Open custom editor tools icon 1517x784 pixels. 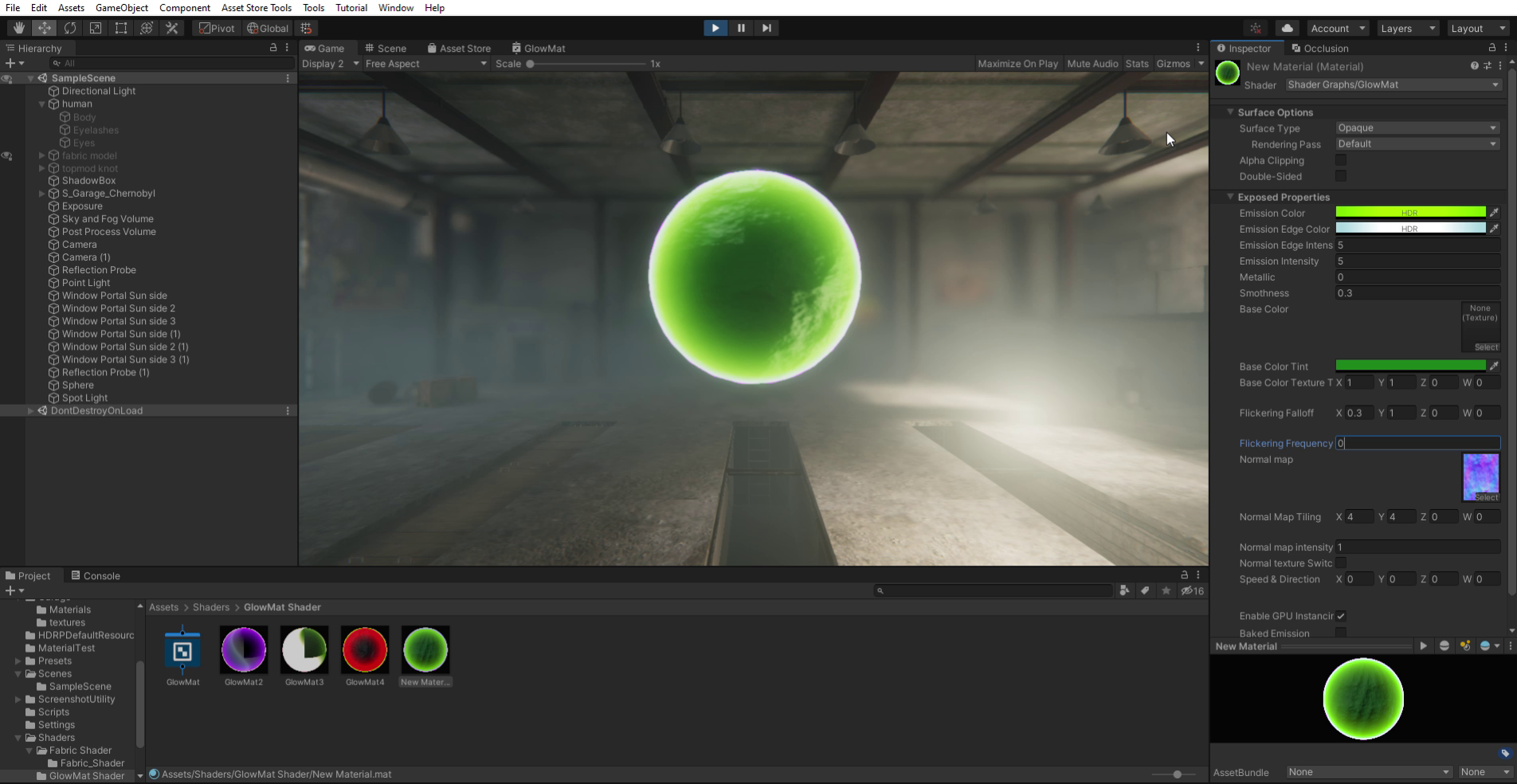pos(171,28)
